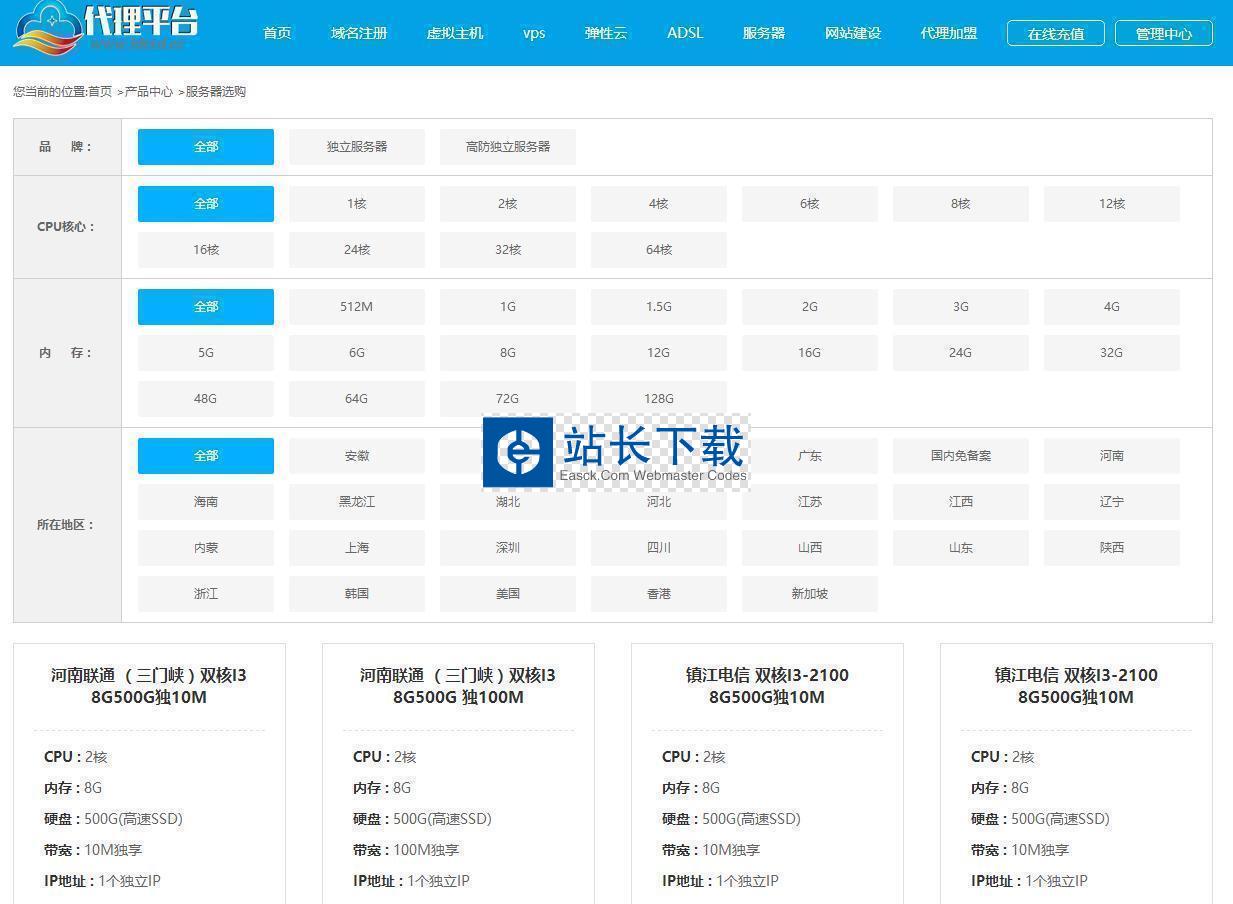Open the 管理中心 button in the header
The width and height of the screenshot is (1233, 904).
pos(1163,33)
